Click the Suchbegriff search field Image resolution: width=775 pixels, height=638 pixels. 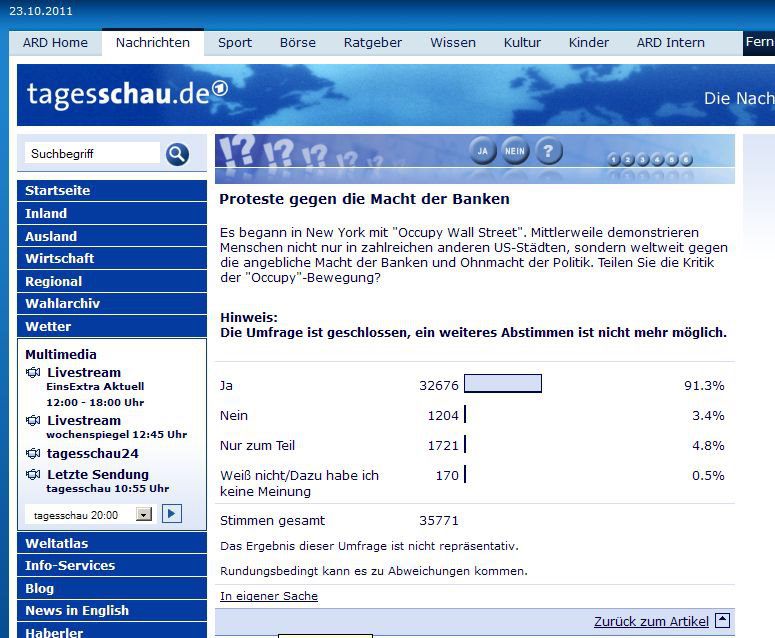coord(92,153)
